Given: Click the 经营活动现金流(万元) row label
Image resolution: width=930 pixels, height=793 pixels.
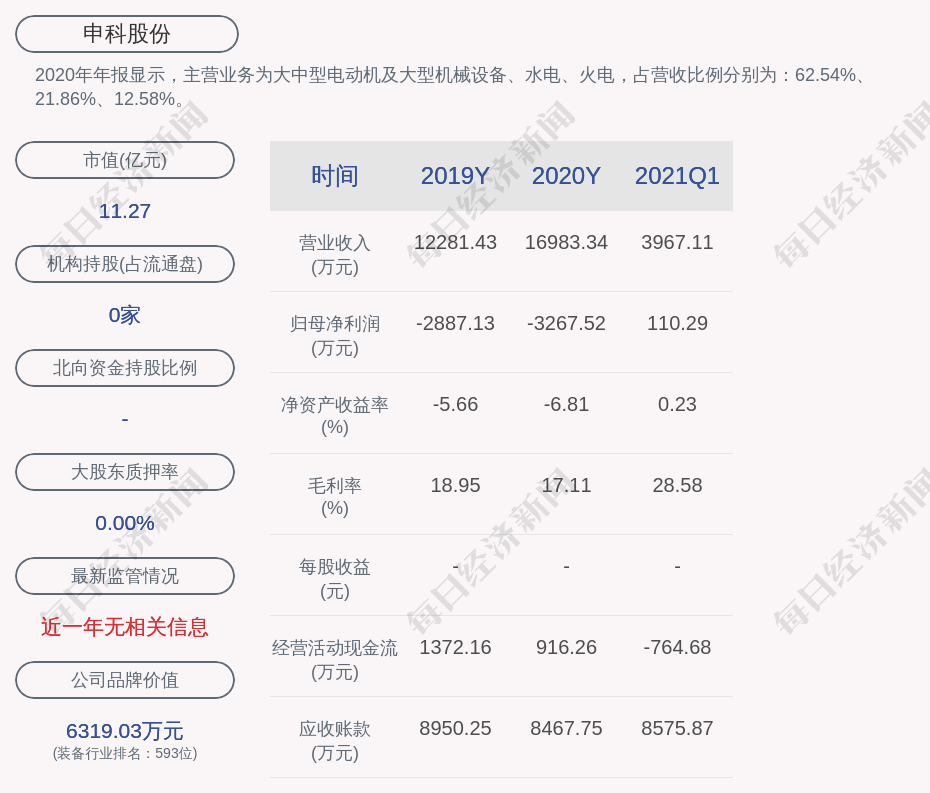Looking at the screenshot, I should pos(334,659).
